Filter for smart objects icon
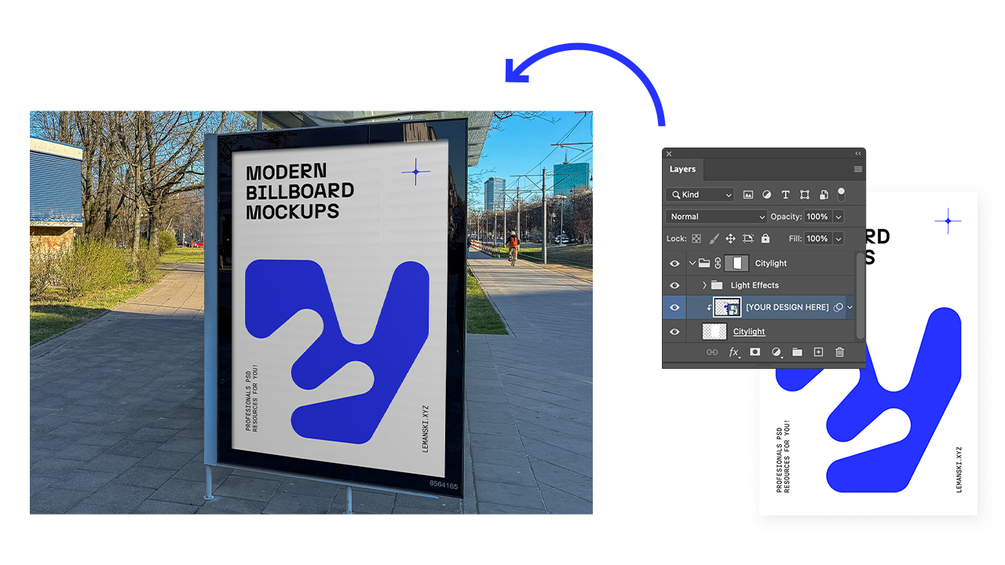 [x=824, y=195]
